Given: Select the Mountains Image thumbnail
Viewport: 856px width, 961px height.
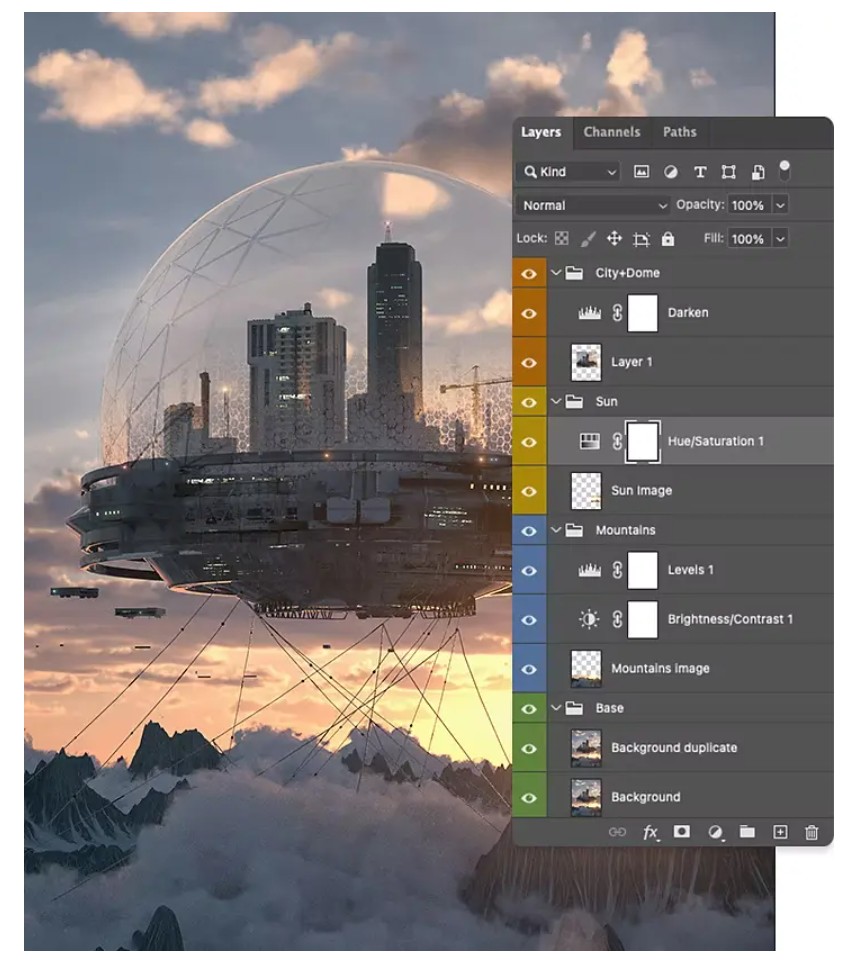Looking at the screenshot, I should [586, 669].
